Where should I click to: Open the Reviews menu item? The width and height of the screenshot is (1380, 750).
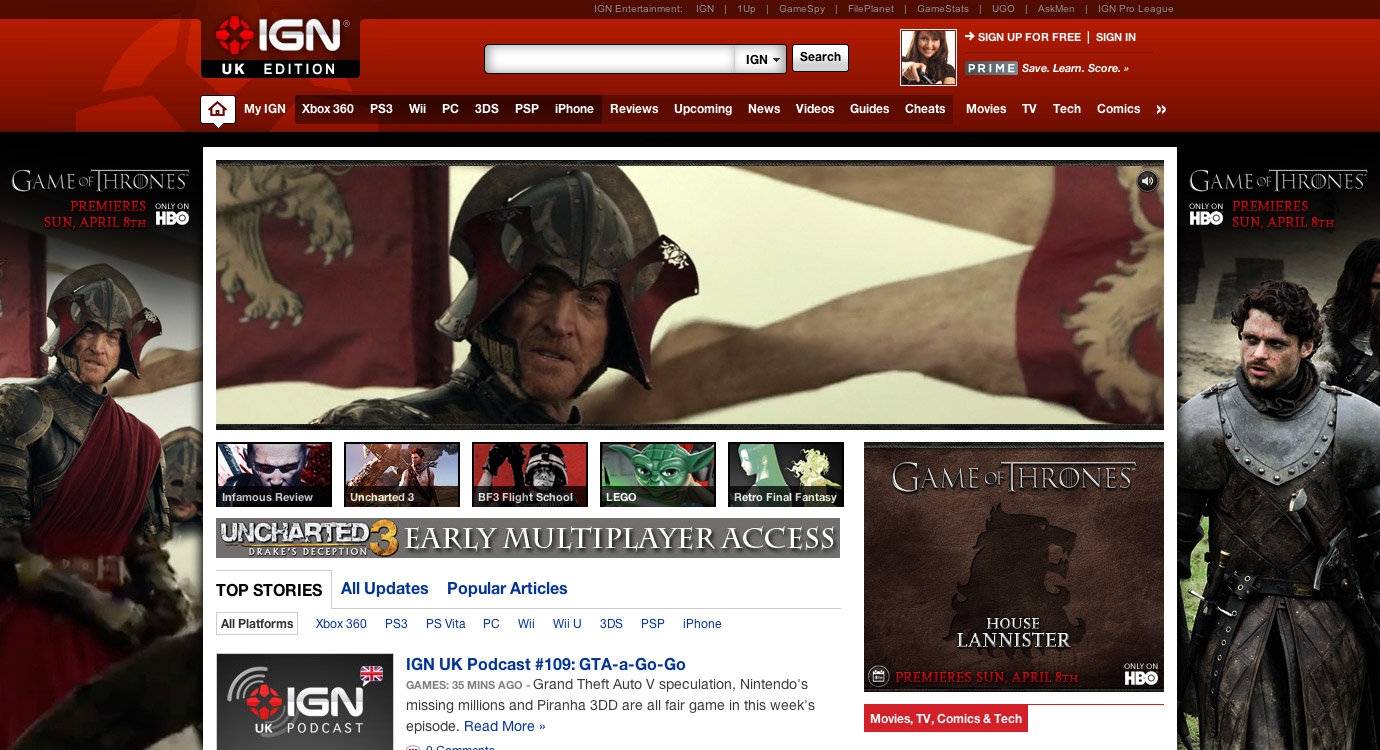634,109
